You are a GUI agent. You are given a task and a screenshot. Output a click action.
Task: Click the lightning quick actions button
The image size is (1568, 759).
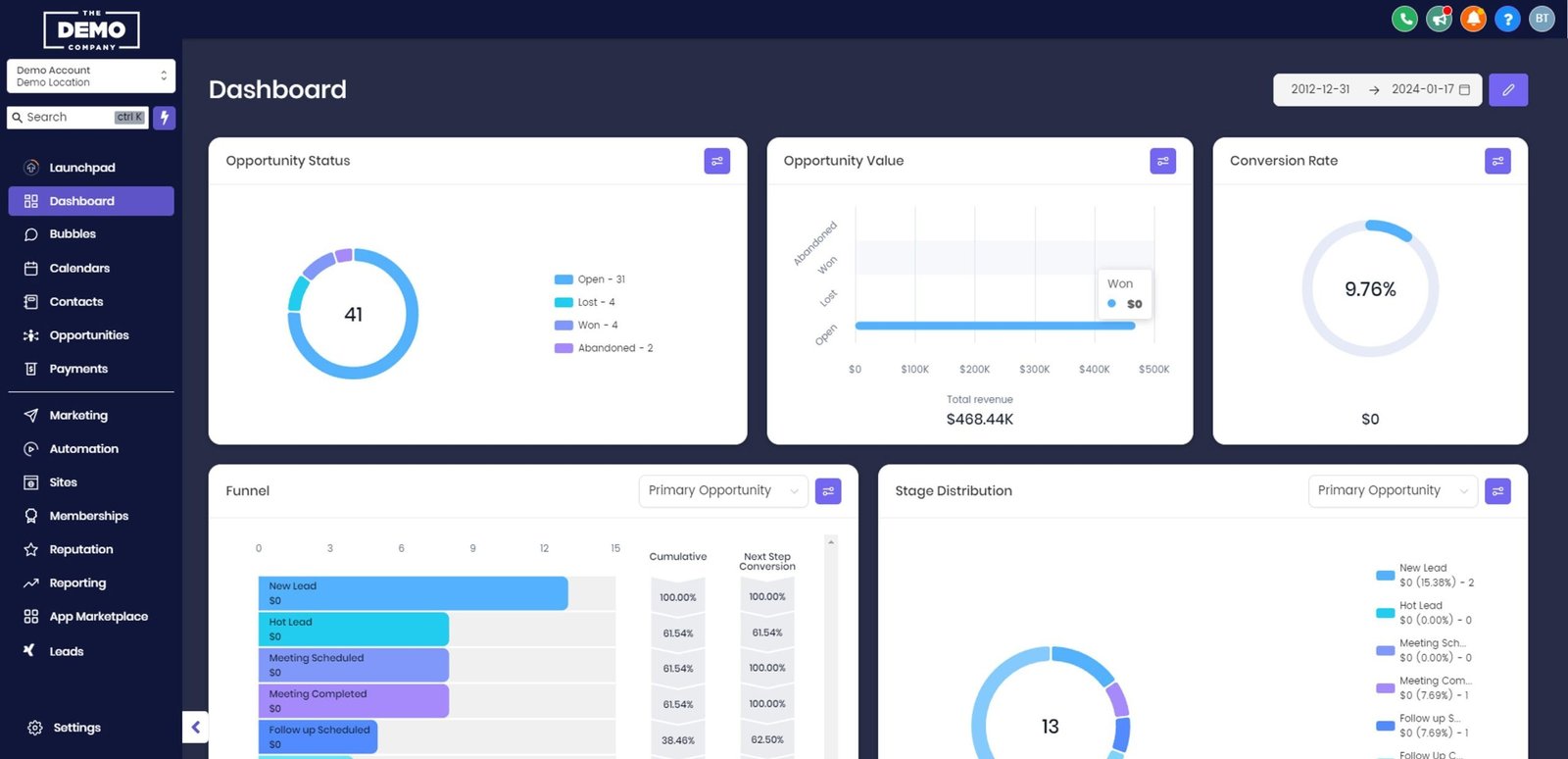click(165, 118)
